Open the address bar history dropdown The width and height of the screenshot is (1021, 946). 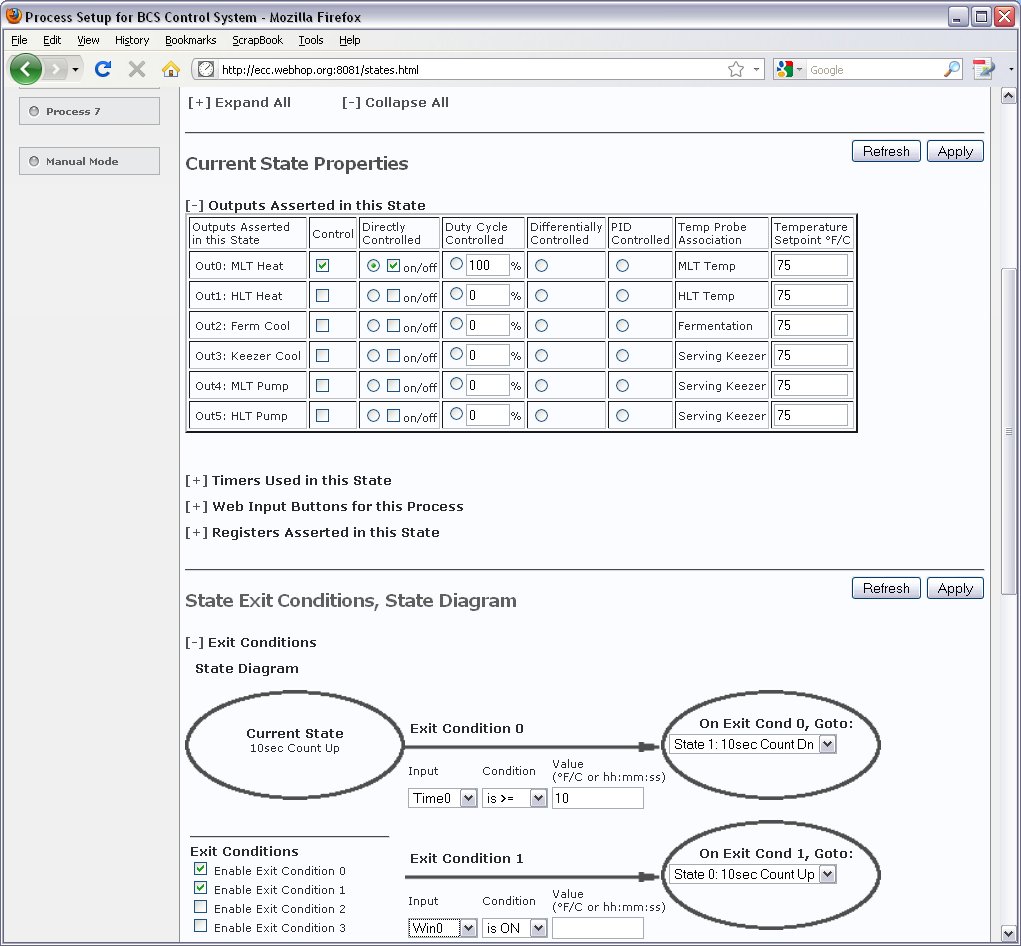click(x=756, y=69)
